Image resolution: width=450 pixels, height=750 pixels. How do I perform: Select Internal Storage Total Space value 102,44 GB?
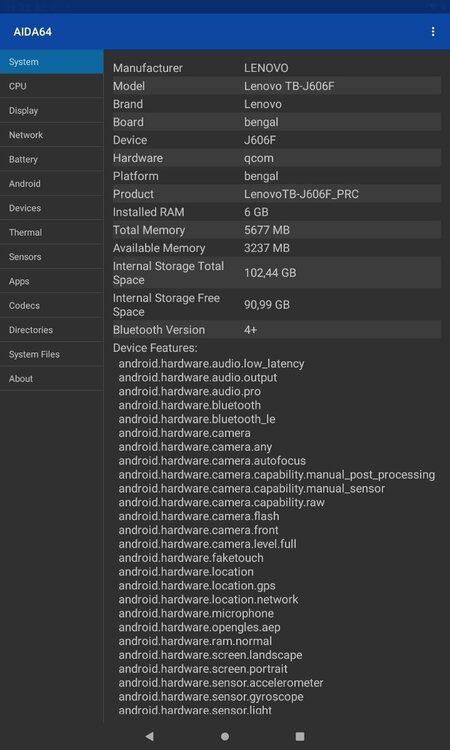click(x=270, y=273)
